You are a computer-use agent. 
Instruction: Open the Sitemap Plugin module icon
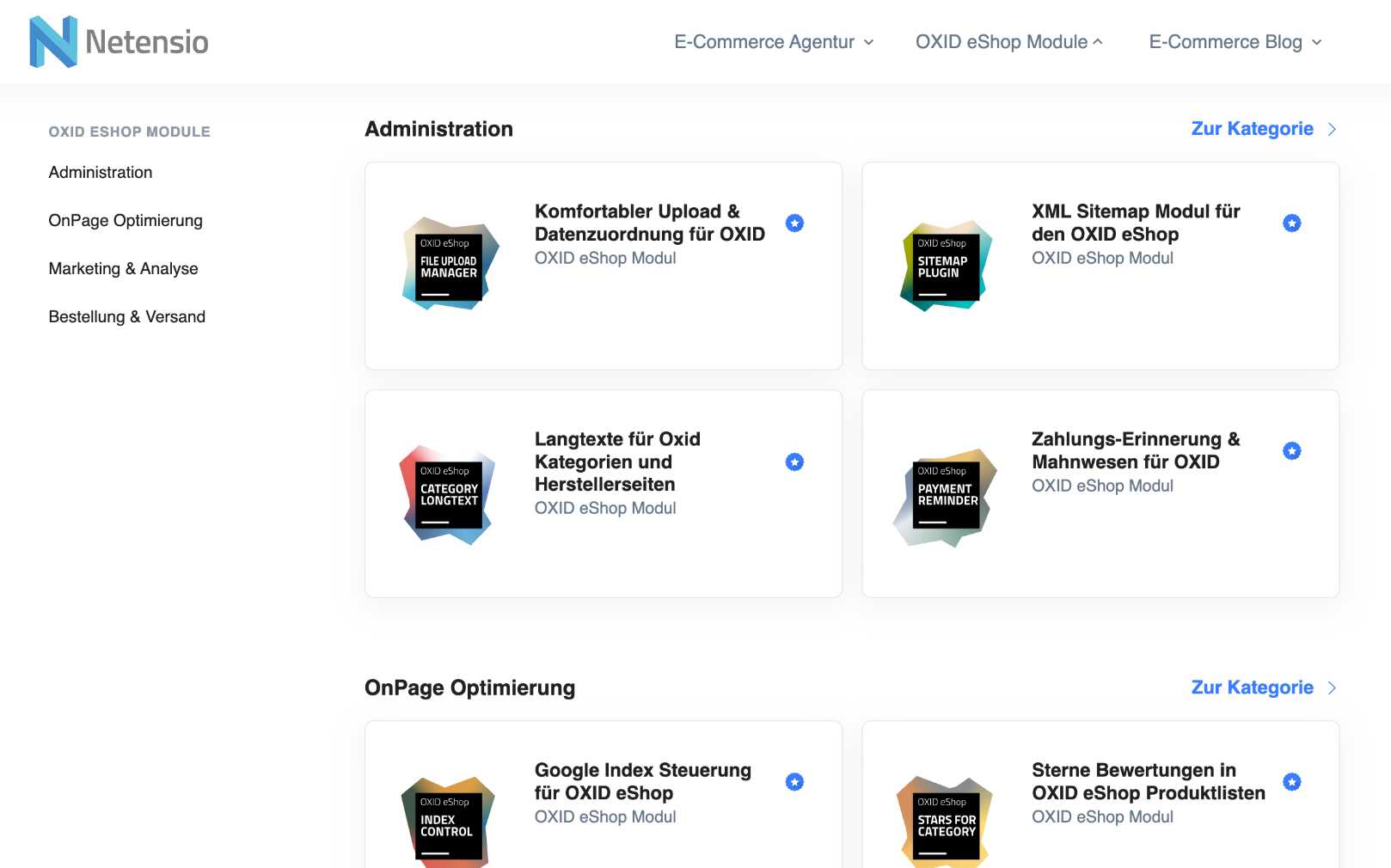[x=947, y=266]
